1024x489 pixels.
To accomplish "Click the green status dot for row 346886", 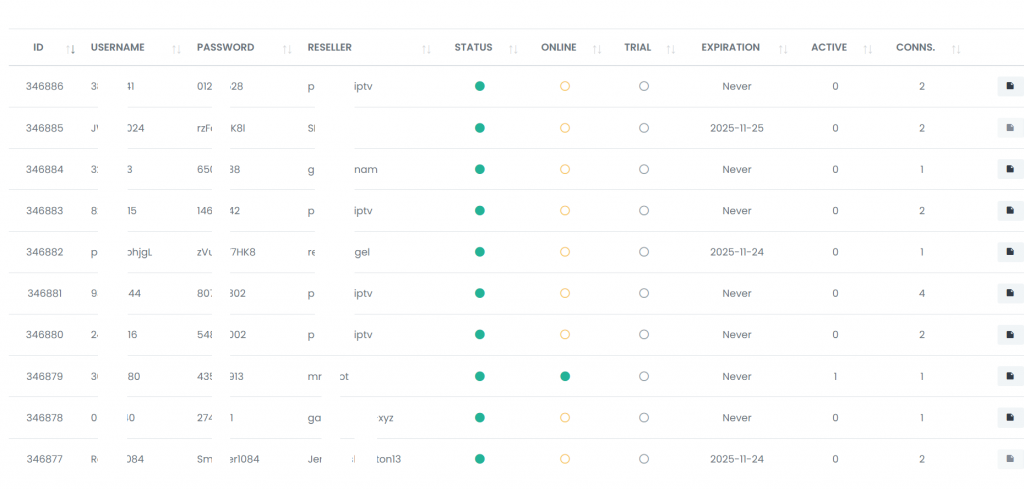I will 480,86.
